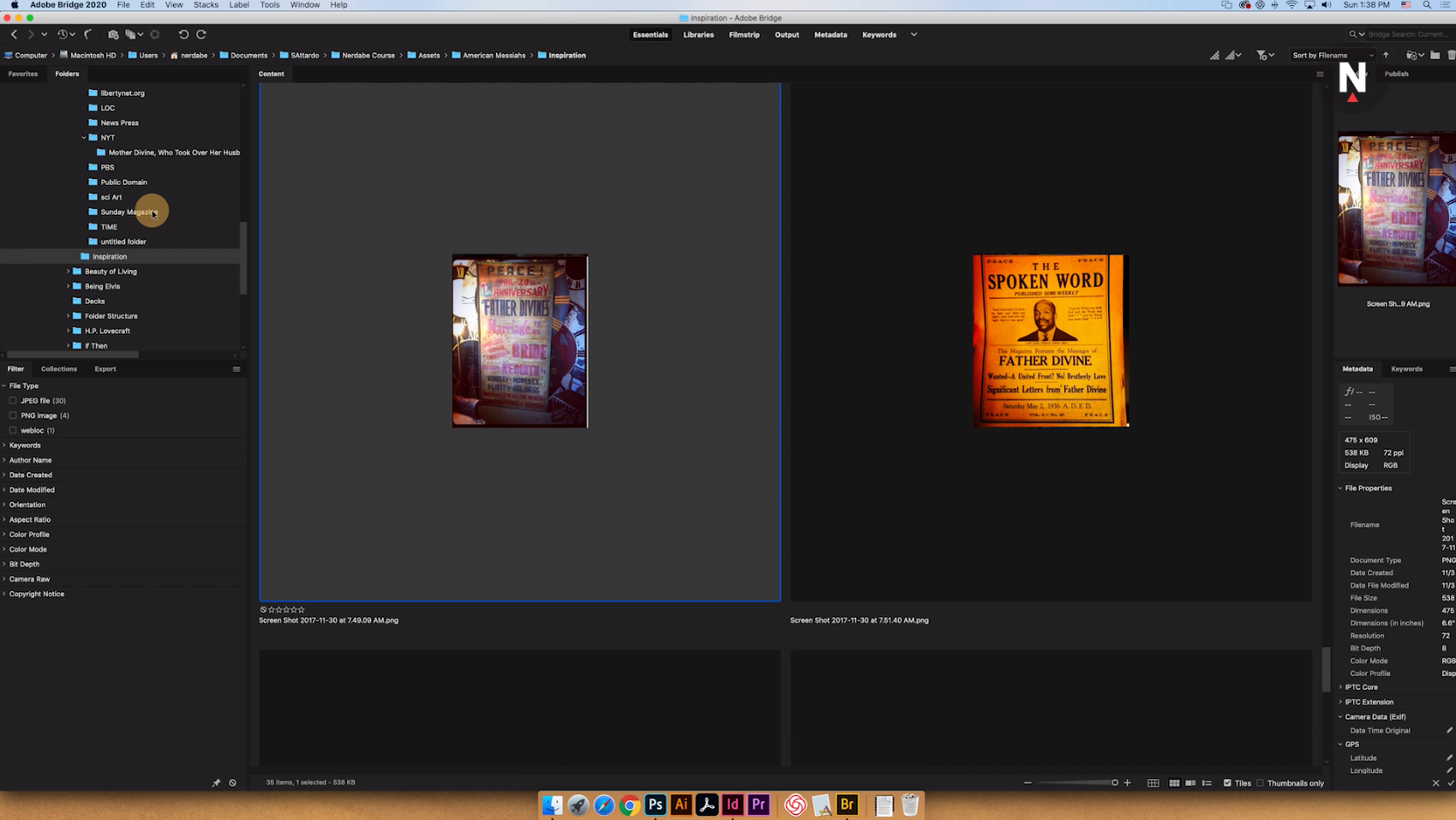Toggle ascending sort order arrow
Screen dimensions: 1456x820
[1386, 56]
